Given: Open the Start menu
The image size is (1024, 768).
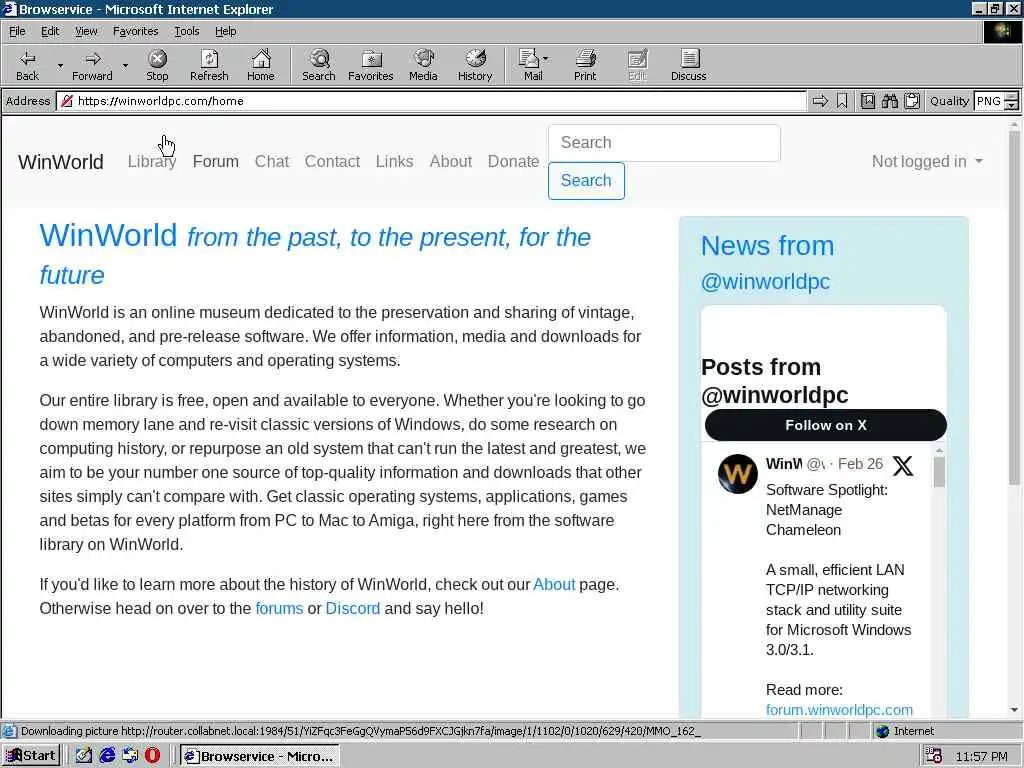Looking at the screenshot, I should click(31, 756).
